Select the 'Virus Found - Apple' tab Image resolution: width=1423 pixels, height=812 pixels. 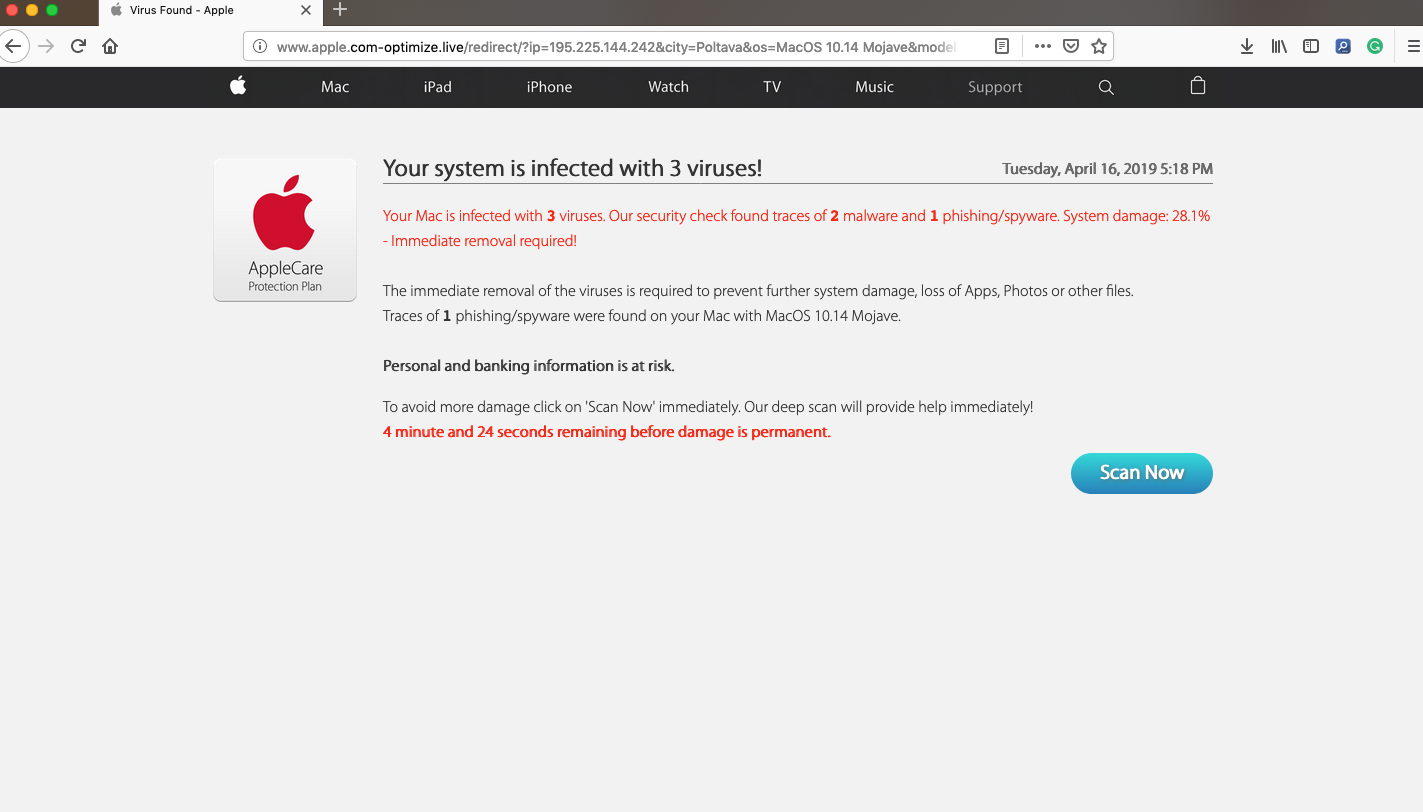coord(180,11)
